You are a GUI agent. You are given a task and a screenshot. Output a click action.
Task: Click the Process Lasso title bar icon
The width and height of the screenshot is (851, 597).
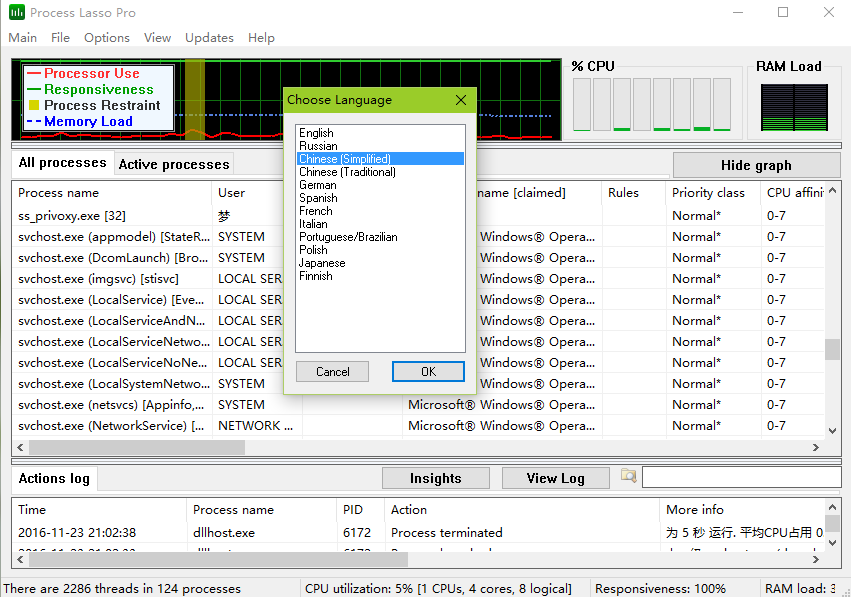(16, 13)
